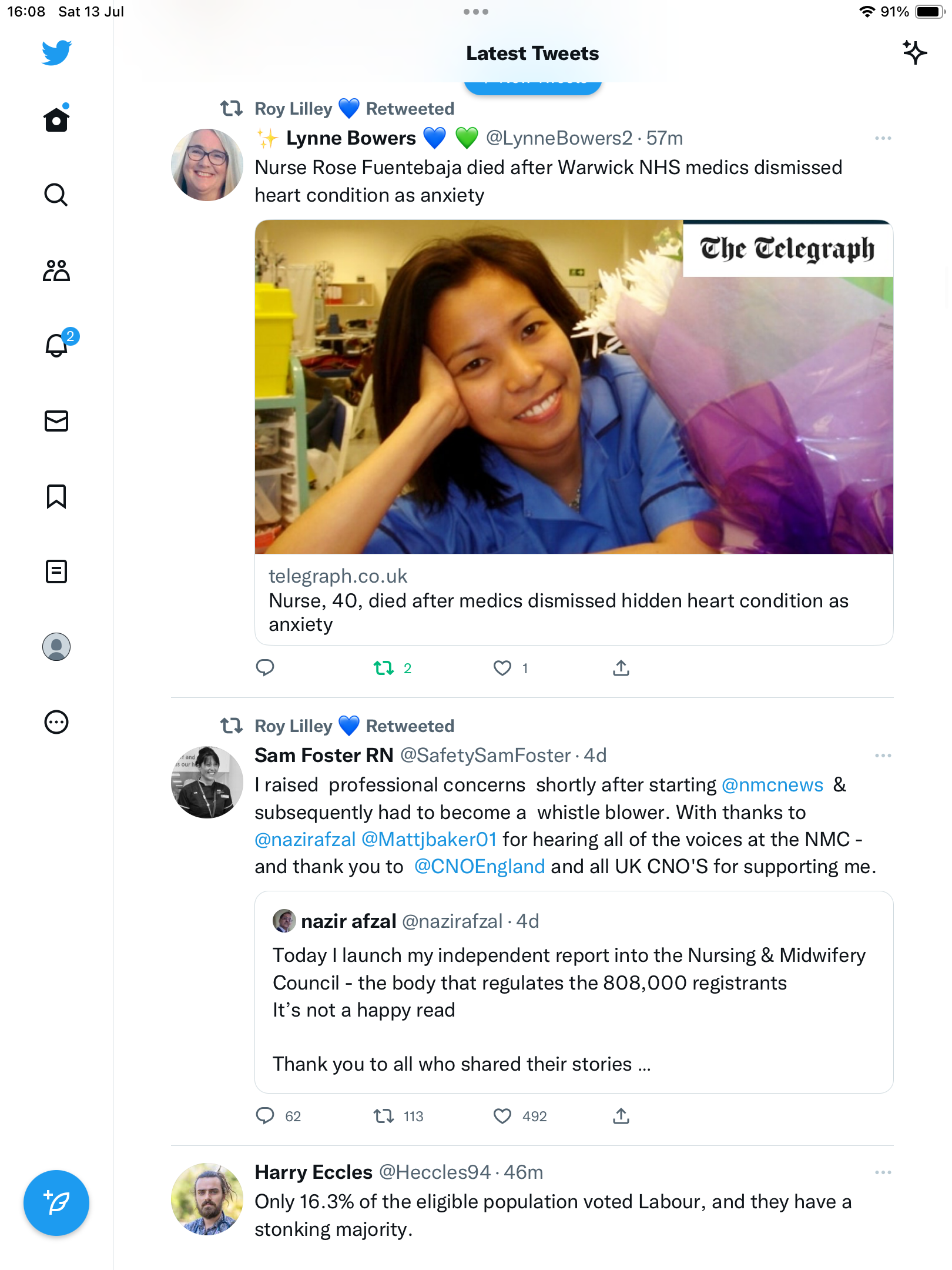Open the sparkle timeline options icon
Viewport: 952px width, 1270px height.
click(x=914, y=53)
